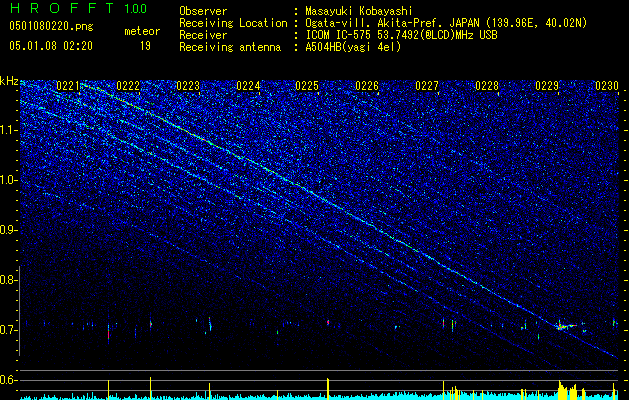Click the 0.9 frequency axis label
The height and width of the screenshot is (400, 629).
point(9,230)
